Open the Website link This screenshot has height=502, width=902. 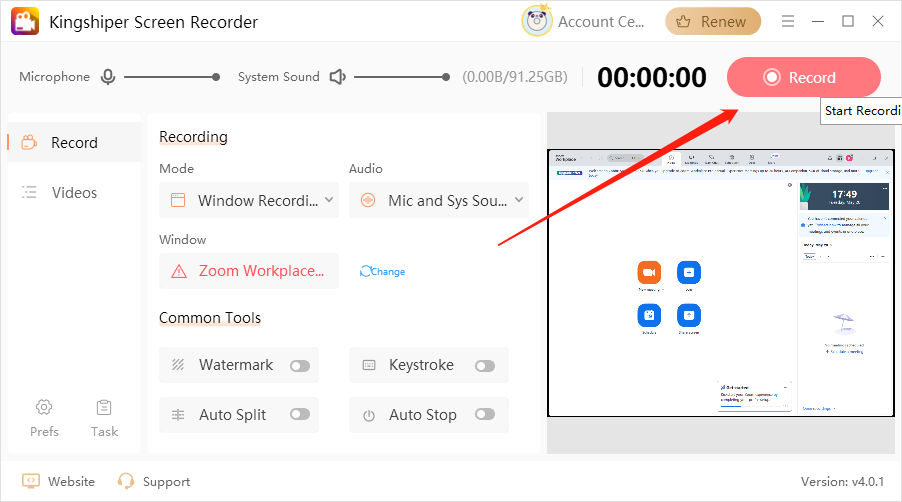pyautogui.click(x=59, y=481)
